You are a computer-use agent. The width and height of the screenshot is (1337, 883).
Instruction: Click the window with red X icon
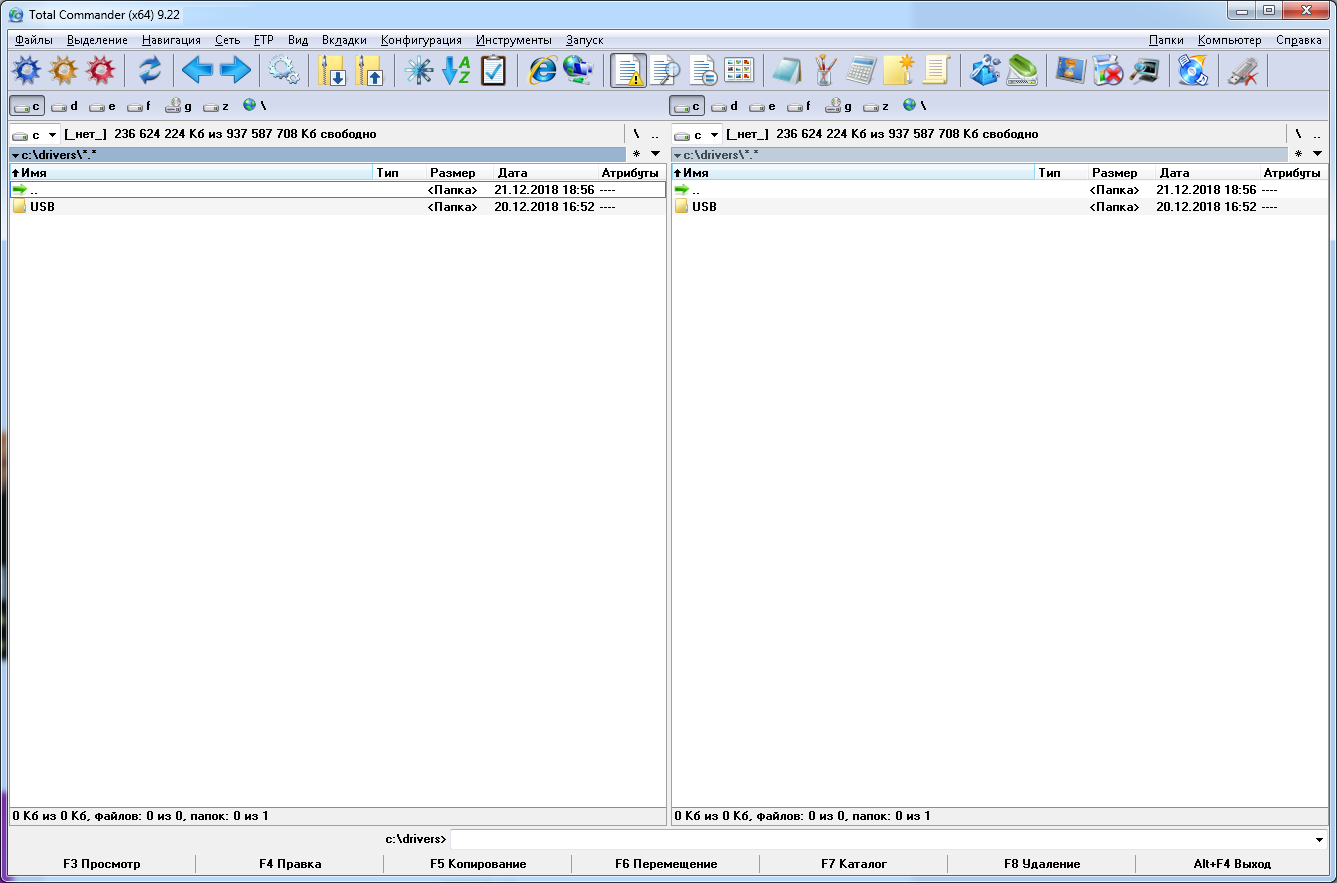[1108, 70]
